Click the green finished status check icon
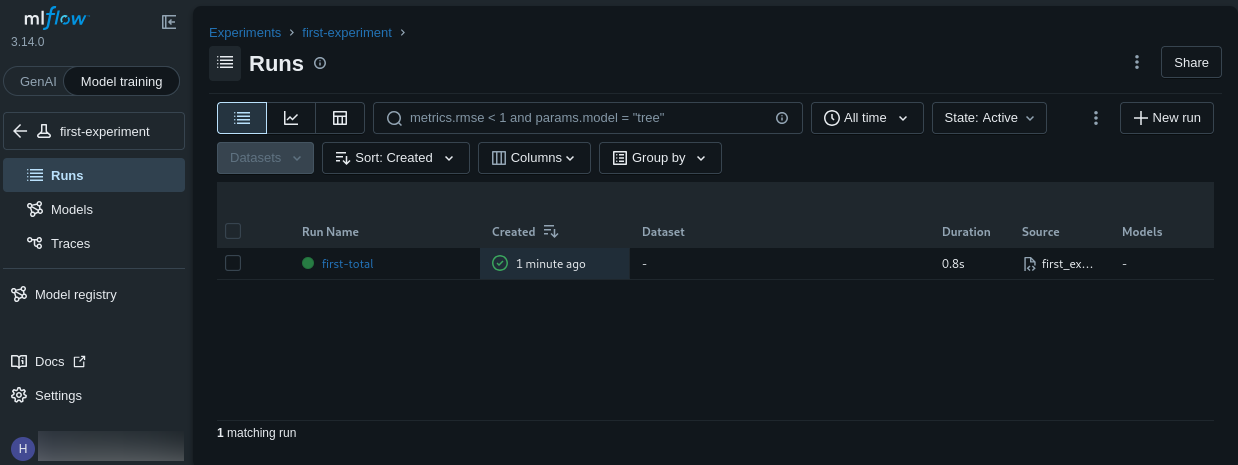This screenshot has width=1238, height=465. point(500,263)
